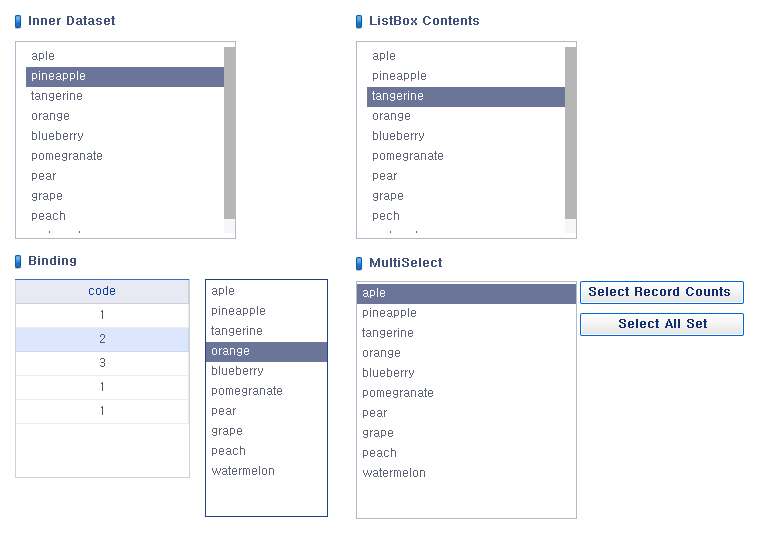This screenshot has height=540, width=759.
Task: Click the Select Record Counts button
Action: pyautogui.click(x=662, y=292)
